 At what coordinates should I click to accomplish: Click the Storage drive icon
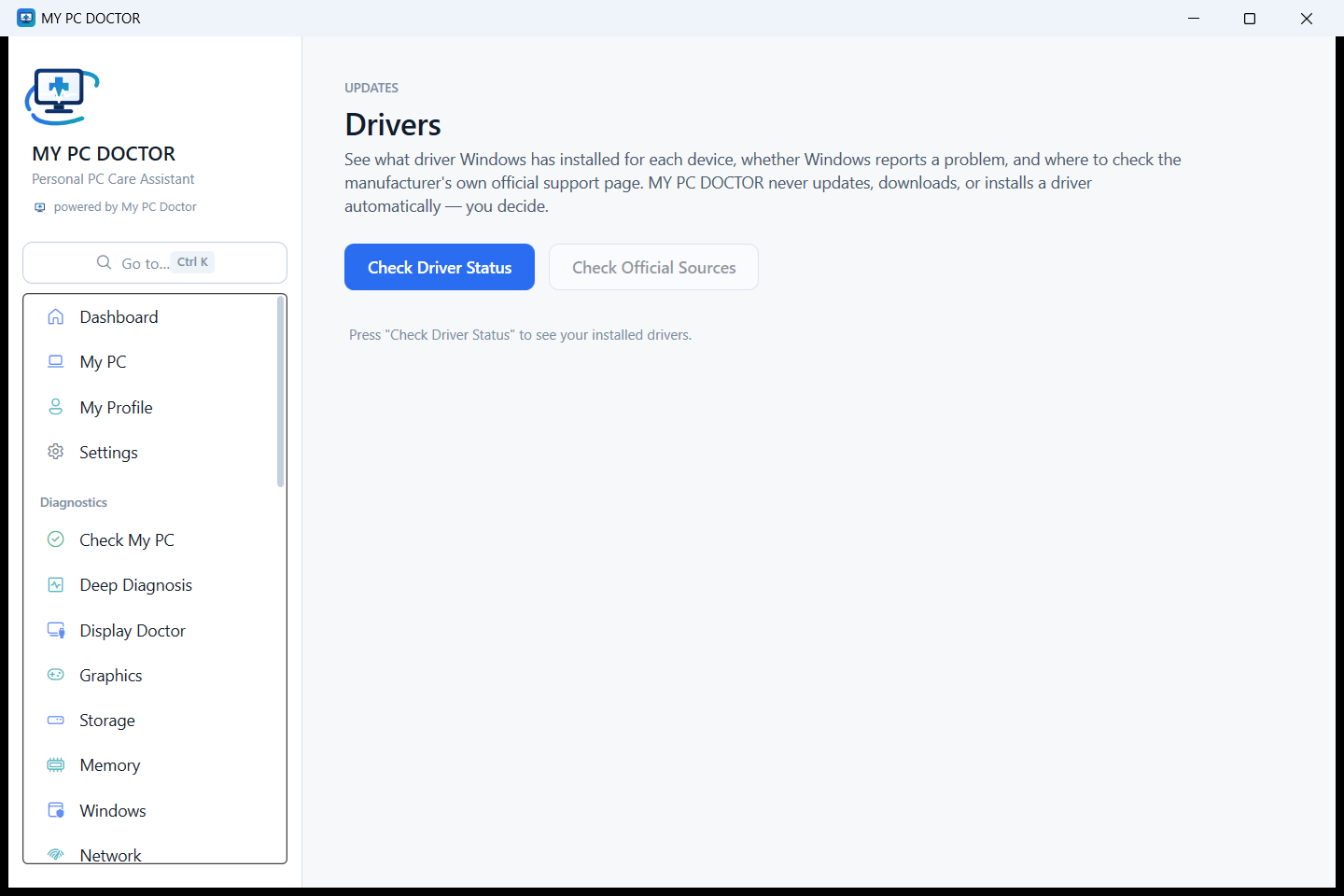tap(56, 720)
